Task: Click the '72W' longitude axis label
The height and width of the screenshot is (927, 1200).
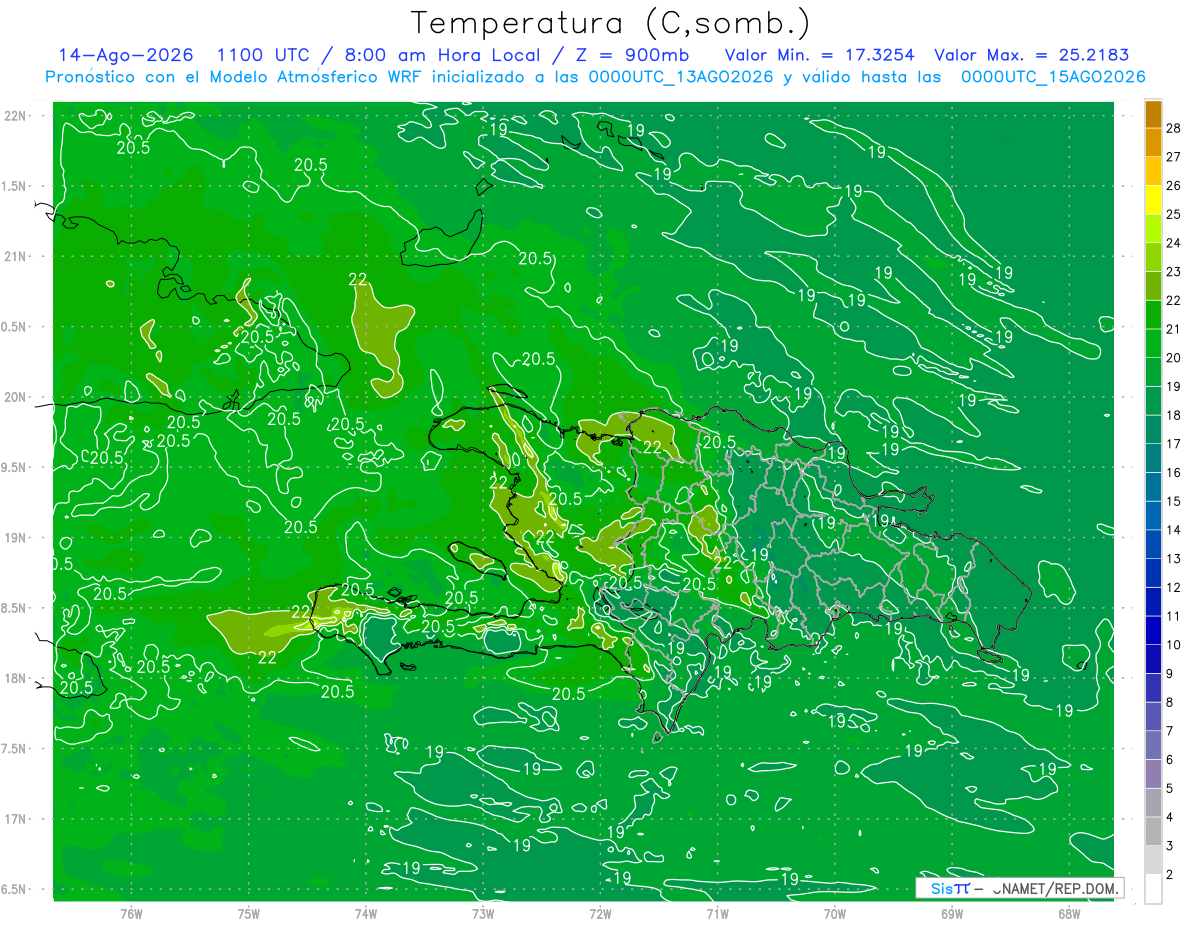Action: click(600, 914)
